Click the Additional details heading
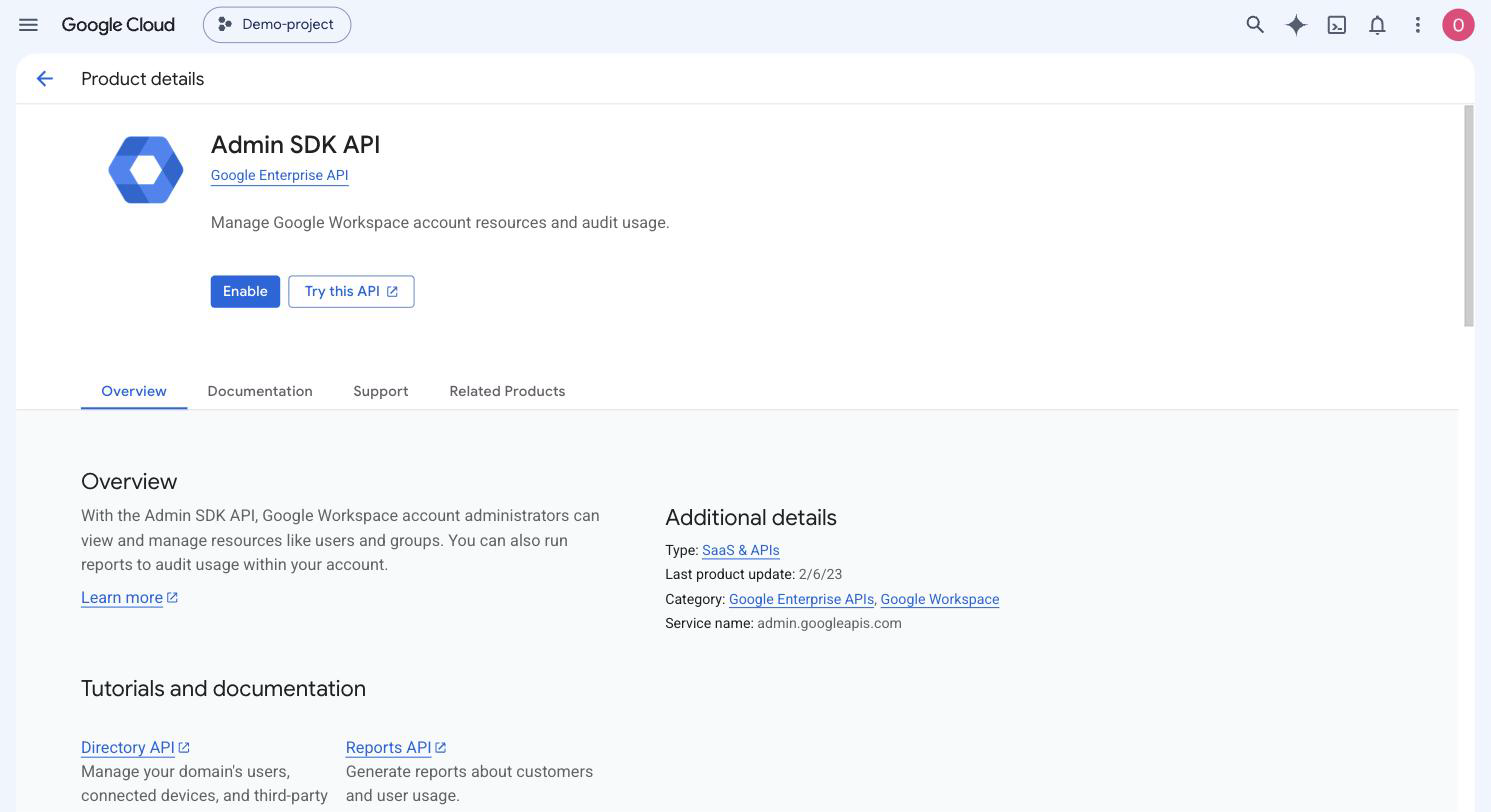The image size is (1491, 812). [751, 518]
